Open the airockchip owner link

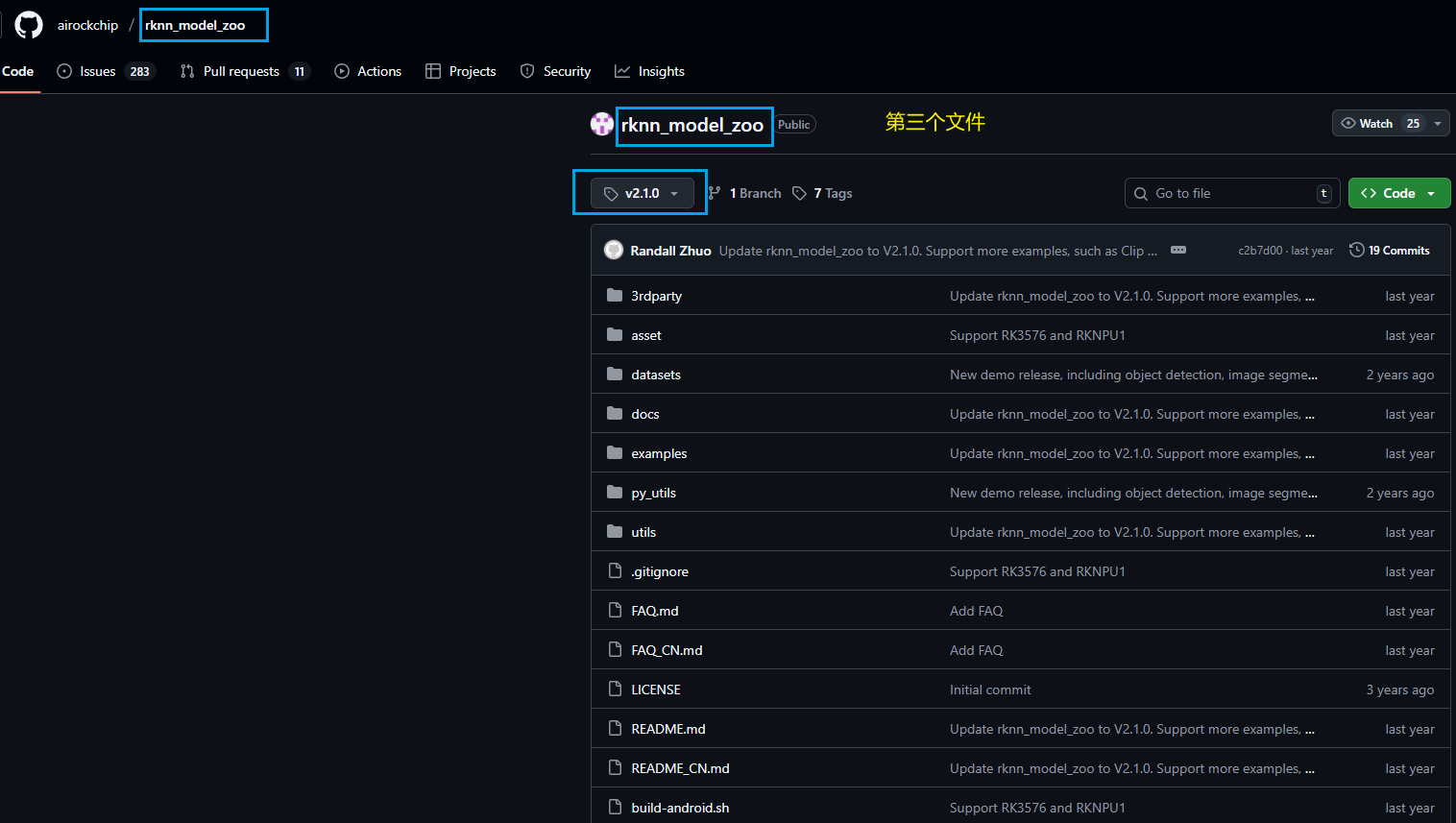point(87,25)
